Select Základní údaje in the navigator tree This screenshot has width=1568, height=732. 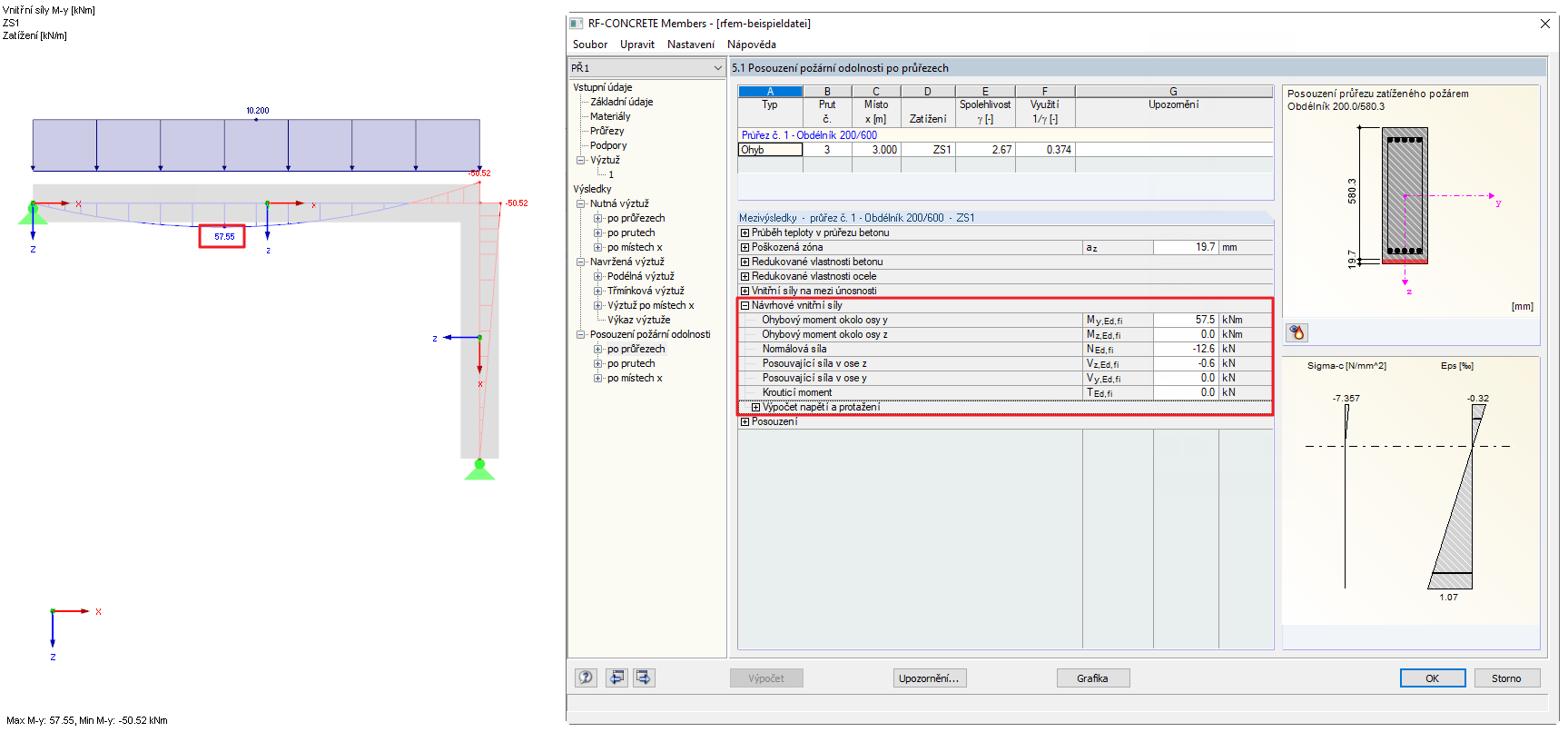[x=622, y=102]
